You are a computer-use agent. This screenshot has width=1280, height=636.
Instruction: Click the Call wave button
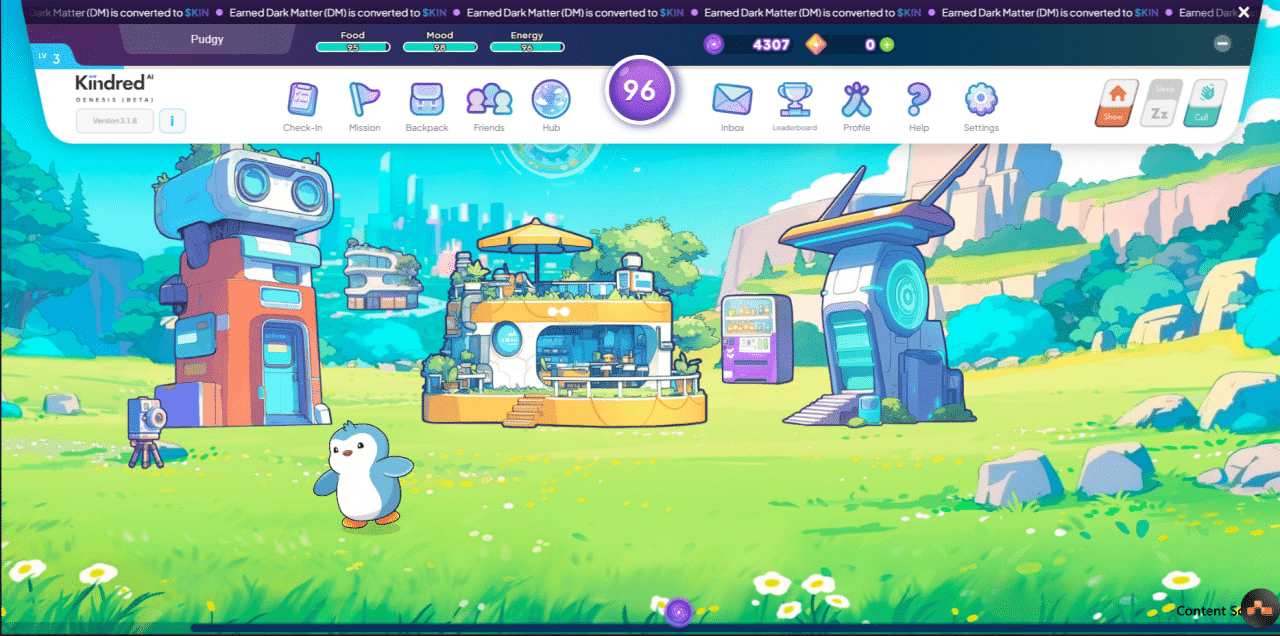(1204, 103)
